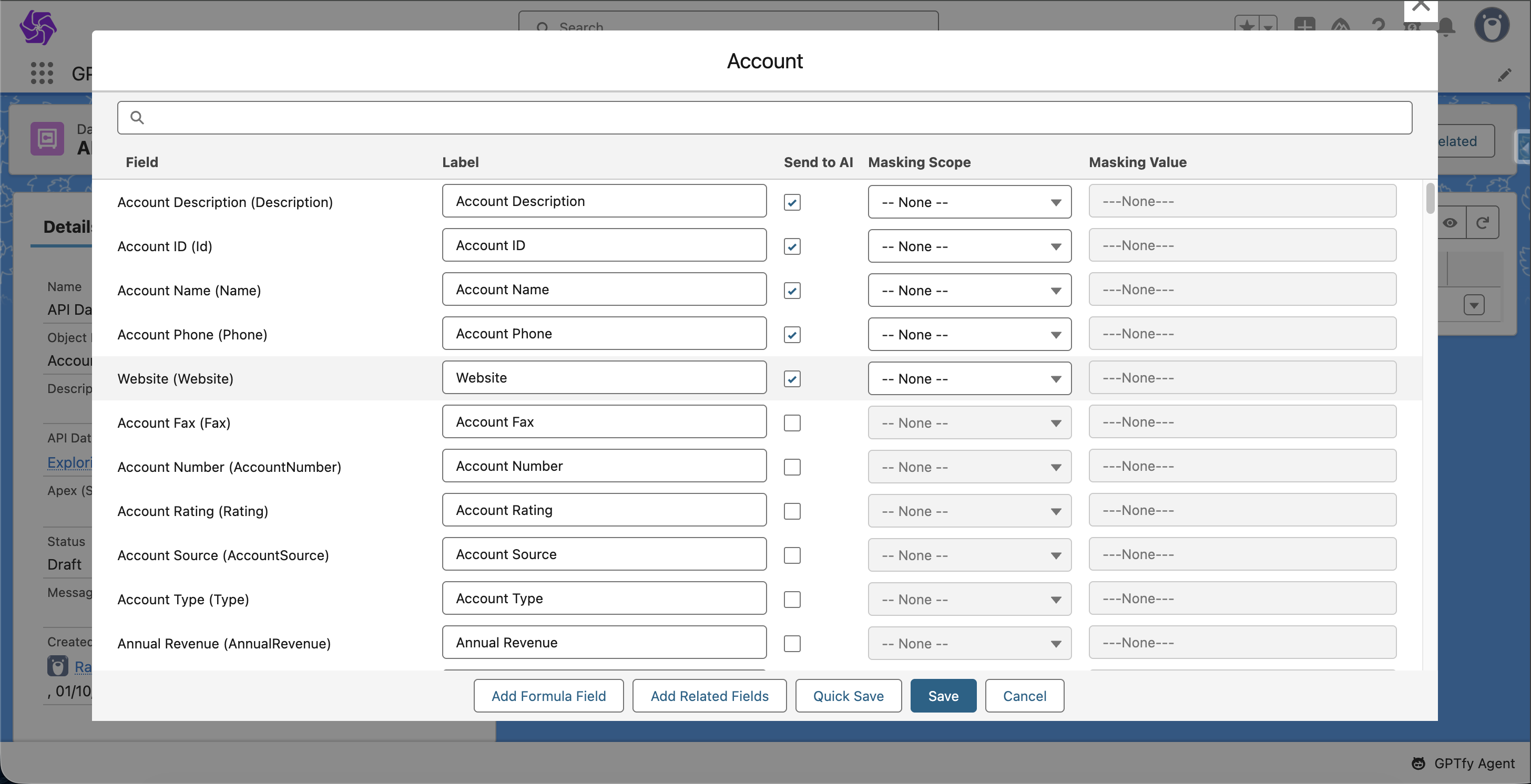Uncheck Send to AI for Website
Viewport: 1531px width, 784px height.
(792, 379)
